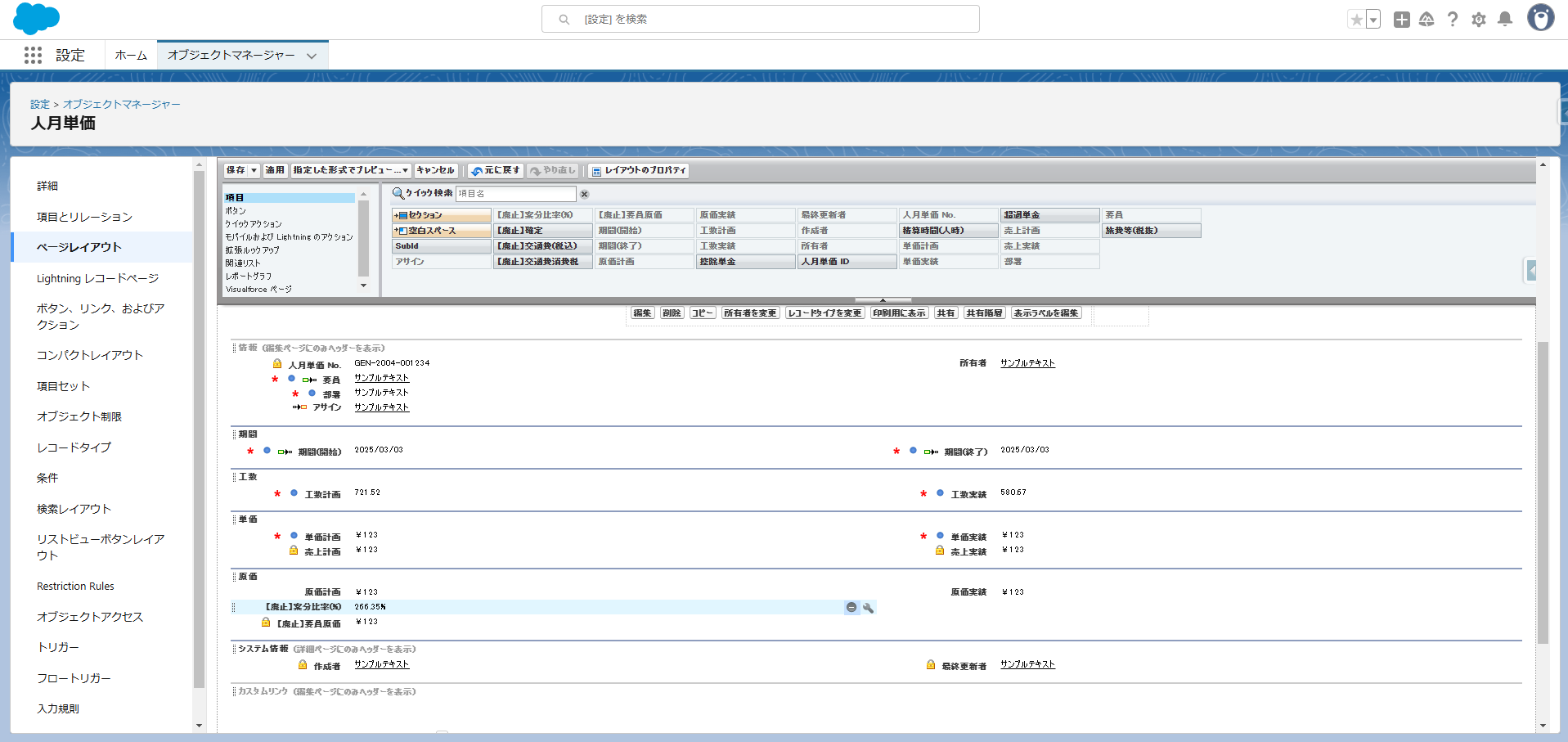Select the 空白スペース palette item
Viewport: 1568px width, 742px height.
coord(442,231)
